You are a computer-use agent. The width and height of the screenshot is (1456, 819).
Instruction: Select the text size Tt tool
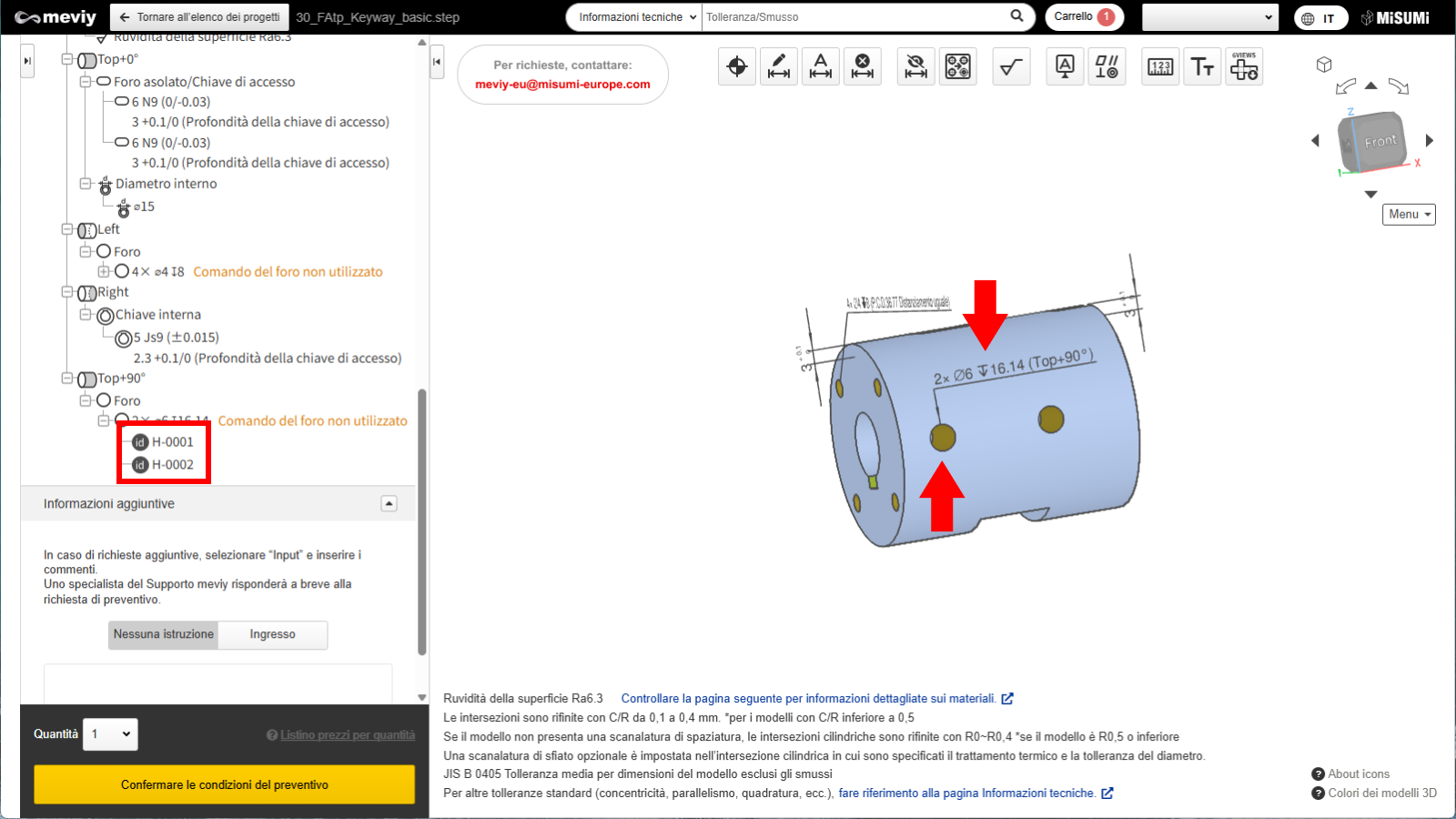(1202, 66)
